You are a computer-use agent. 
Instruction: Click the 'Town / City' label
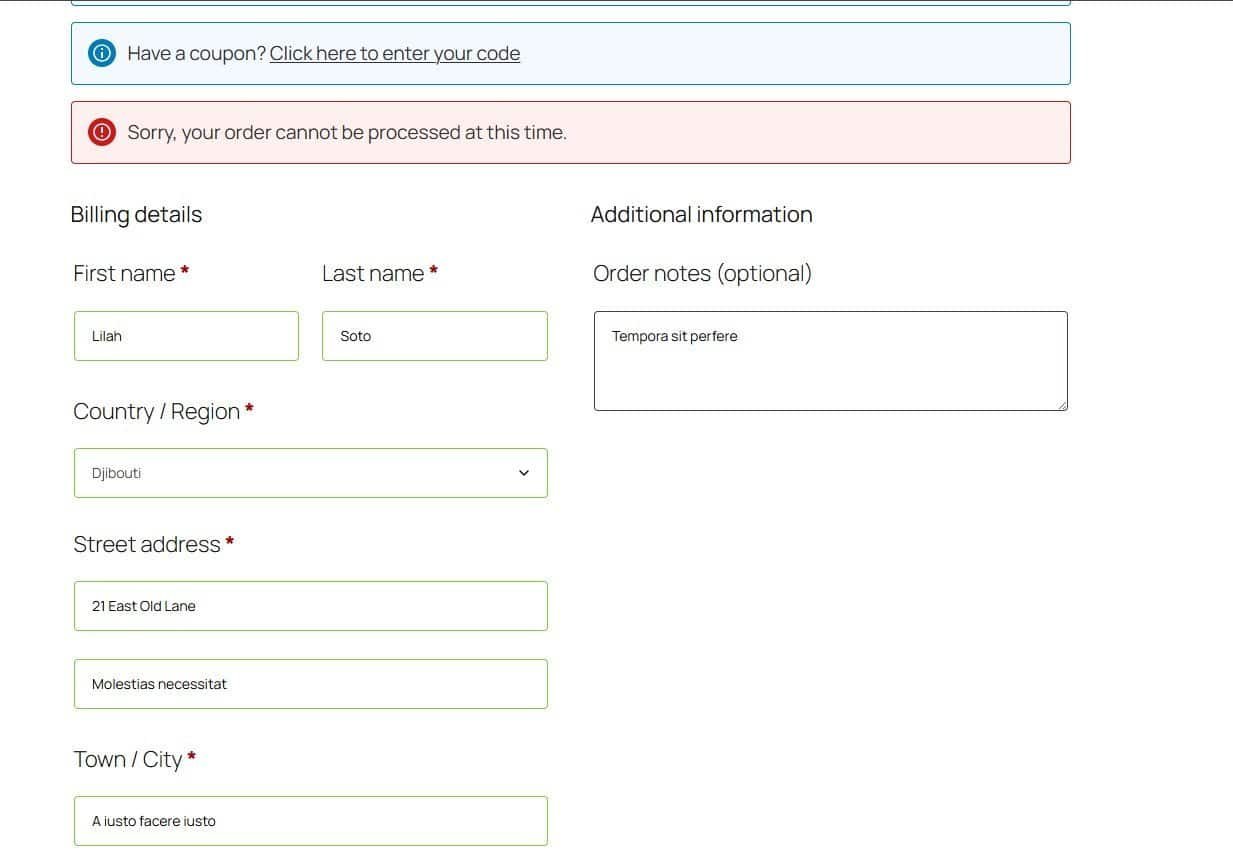[x=128, y=759]
